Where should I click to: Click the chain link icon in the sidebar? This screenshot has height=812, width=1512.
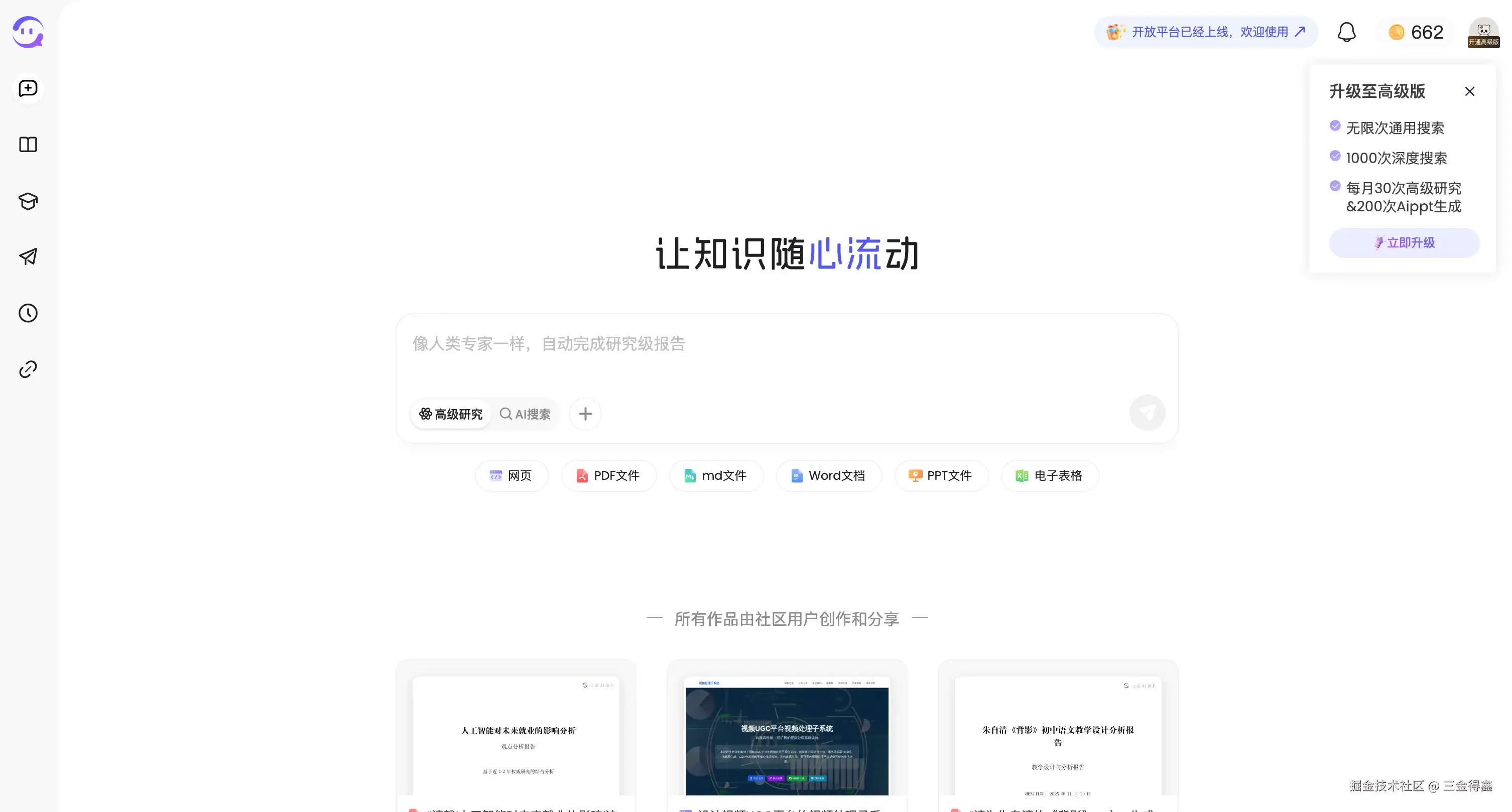28,370
